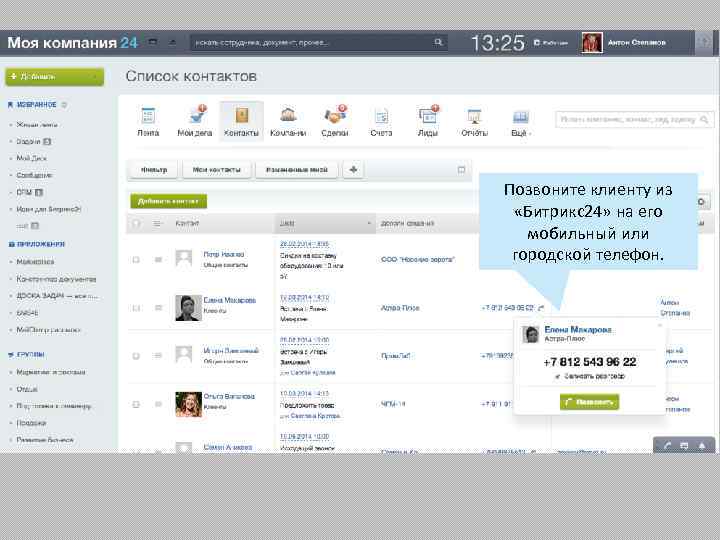720x540 pixels.
Task: Add a new filter with the plus tab
Action: [x=353, y=170]
